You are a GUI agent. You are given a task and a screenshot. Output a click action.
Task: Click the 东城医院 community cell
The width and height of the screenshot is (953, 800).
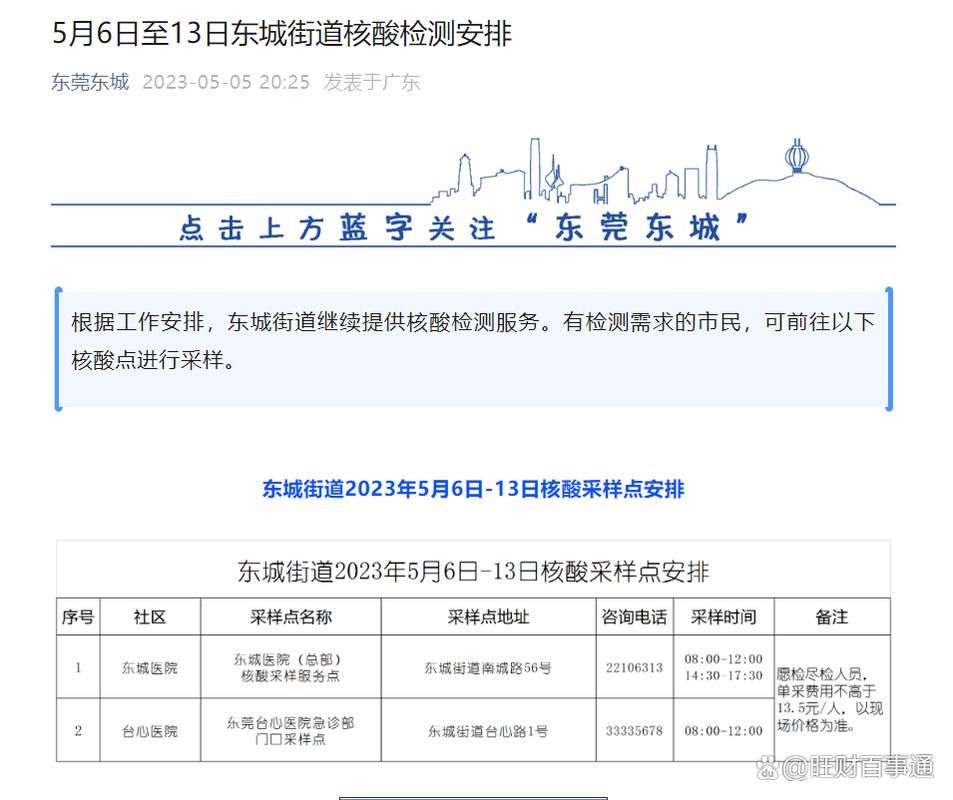tap(150, 667)
